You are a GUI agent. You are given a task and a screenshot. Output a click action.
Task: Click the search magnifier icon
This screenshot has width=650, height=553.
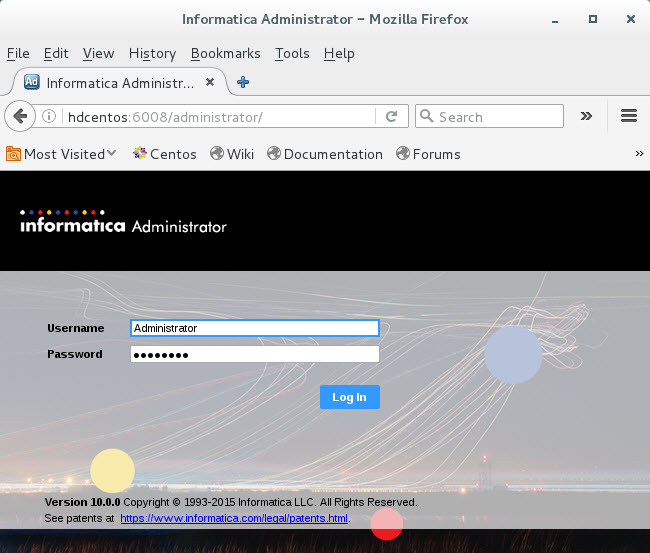point(426,116)
